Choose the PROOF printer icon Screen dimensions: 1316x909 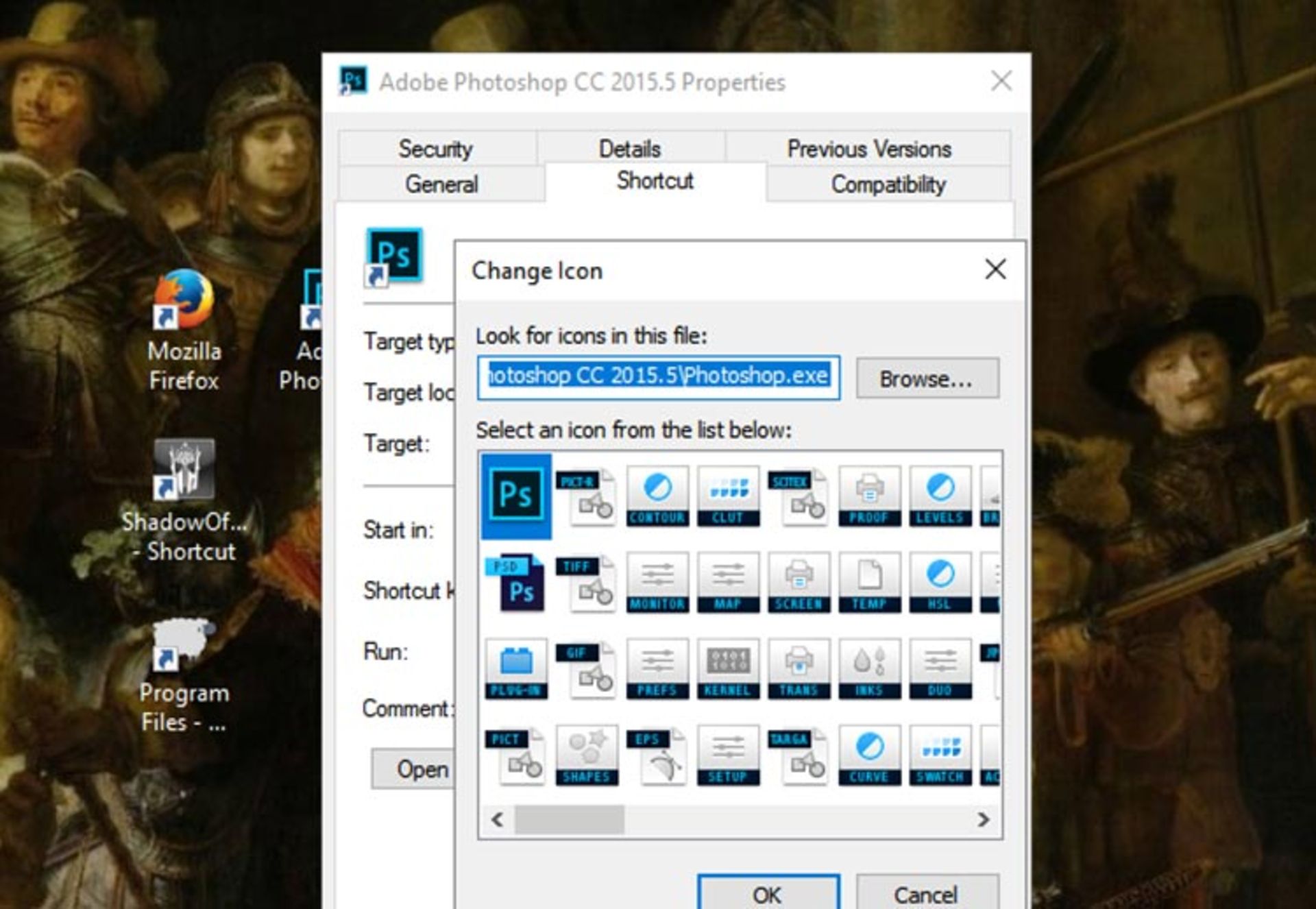click(x=869, y=496)
